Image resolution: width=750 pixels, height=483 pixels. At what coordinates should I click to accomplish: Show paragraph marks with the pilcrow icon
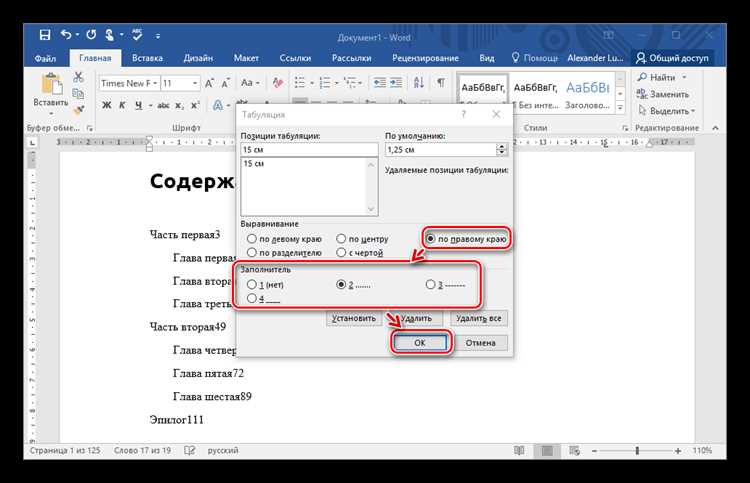click(x=441, y=83)
